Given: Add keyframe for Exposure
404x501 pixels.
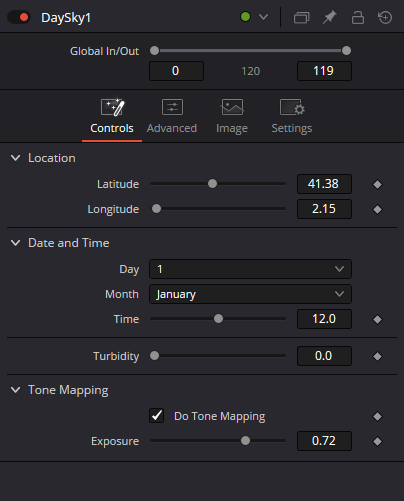Looking at the screenshot, I should 377,441.
